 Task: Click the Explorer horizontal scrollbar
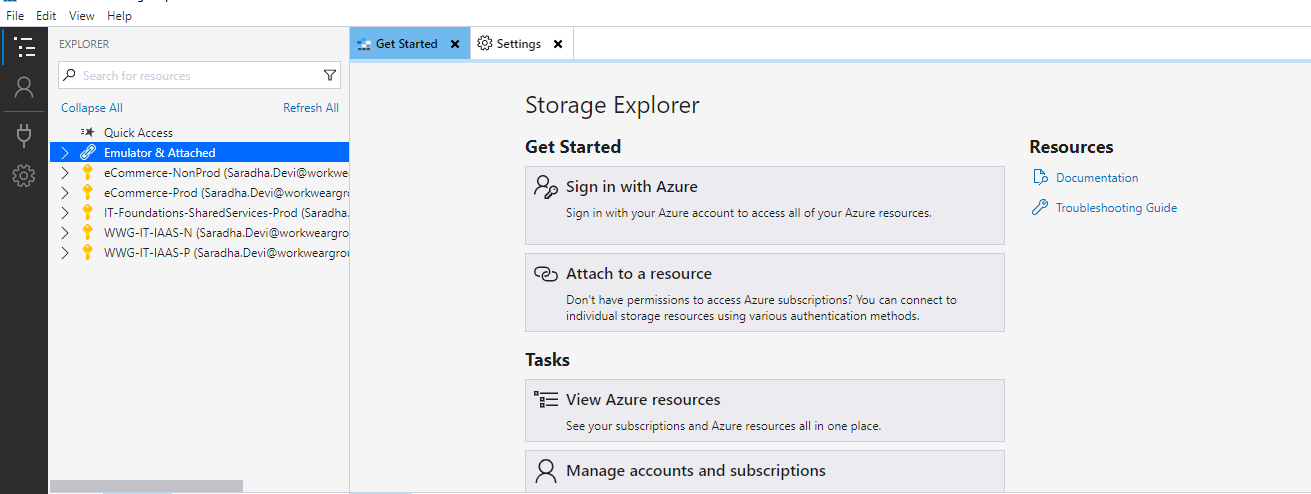click(x=146, y=487)
